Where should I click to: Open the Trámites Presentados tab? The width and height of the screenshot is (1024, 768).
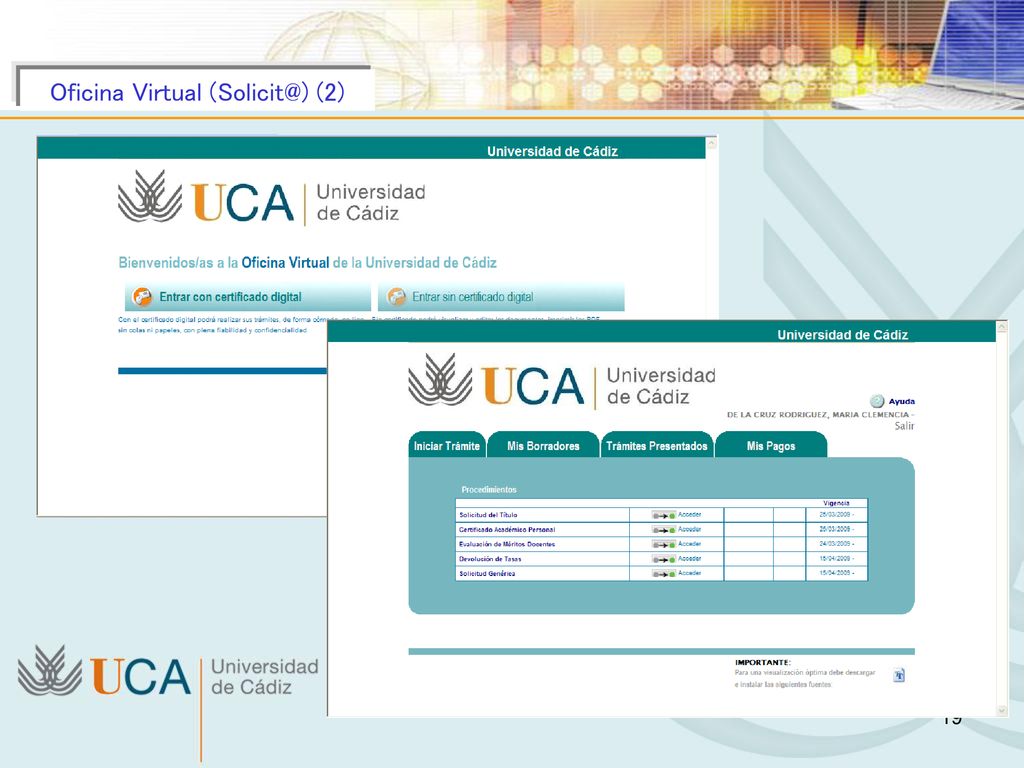[657, 445]
